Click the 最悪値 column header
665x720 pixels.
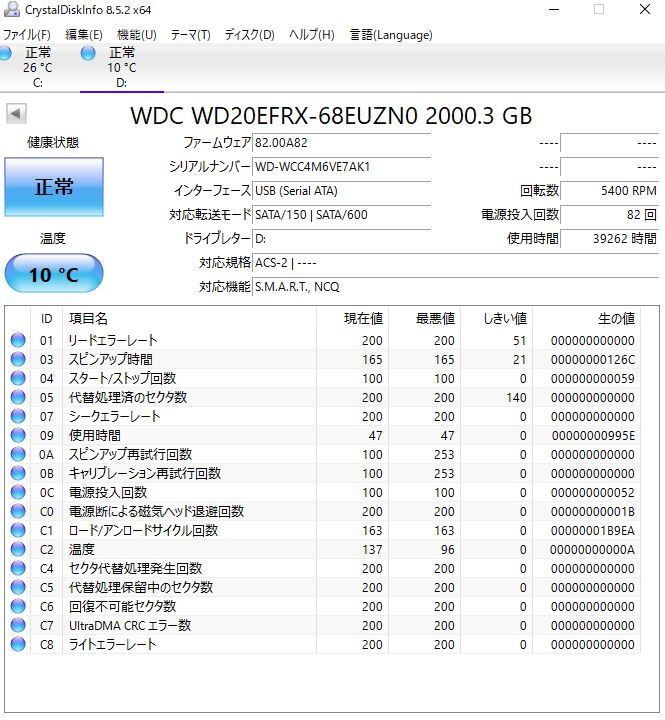tap(424, 318)
